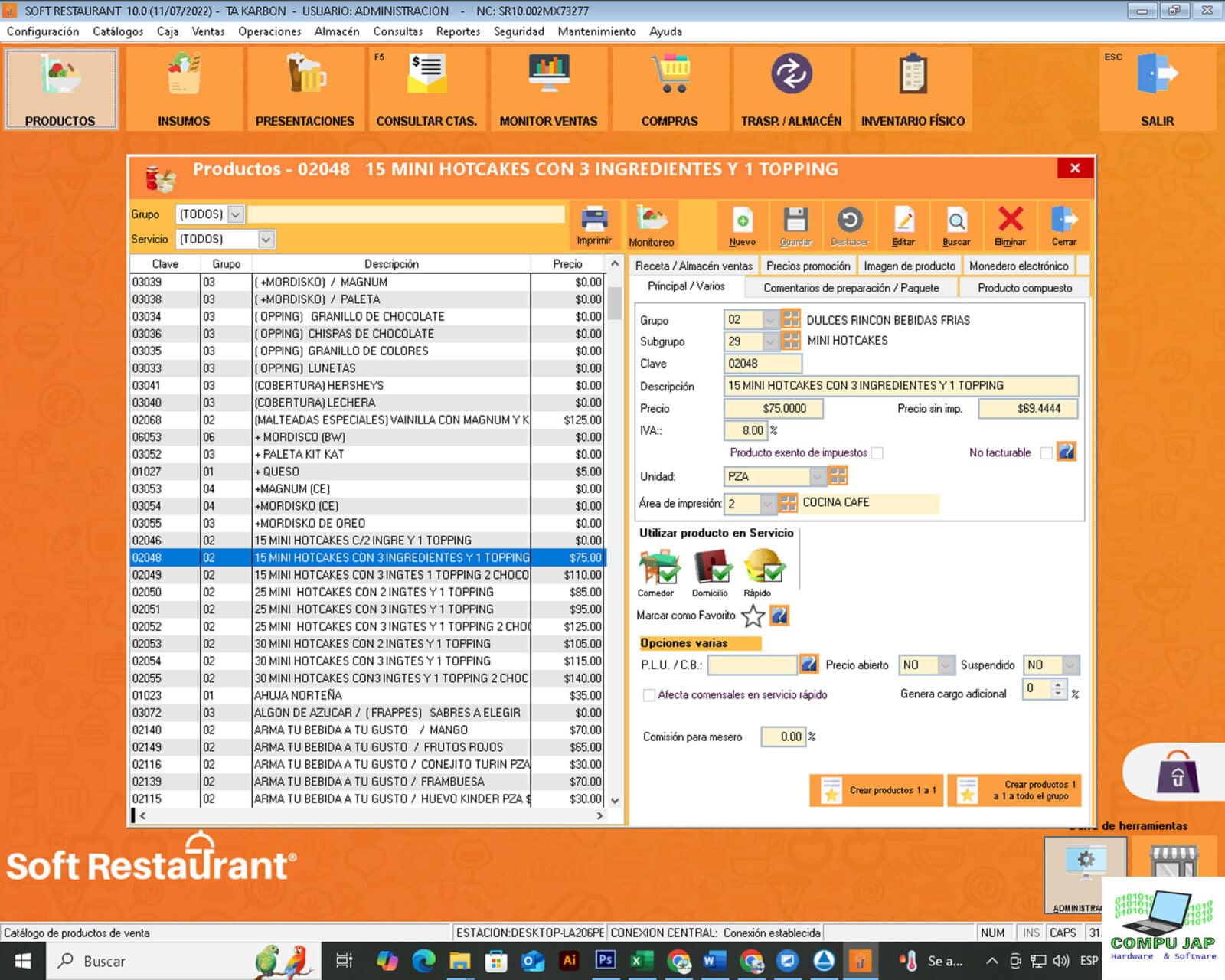Expand the Grupo filter dropdown (TODOS)
Viewport: 1225px width, 980px height.
click(x=236, y=214)
